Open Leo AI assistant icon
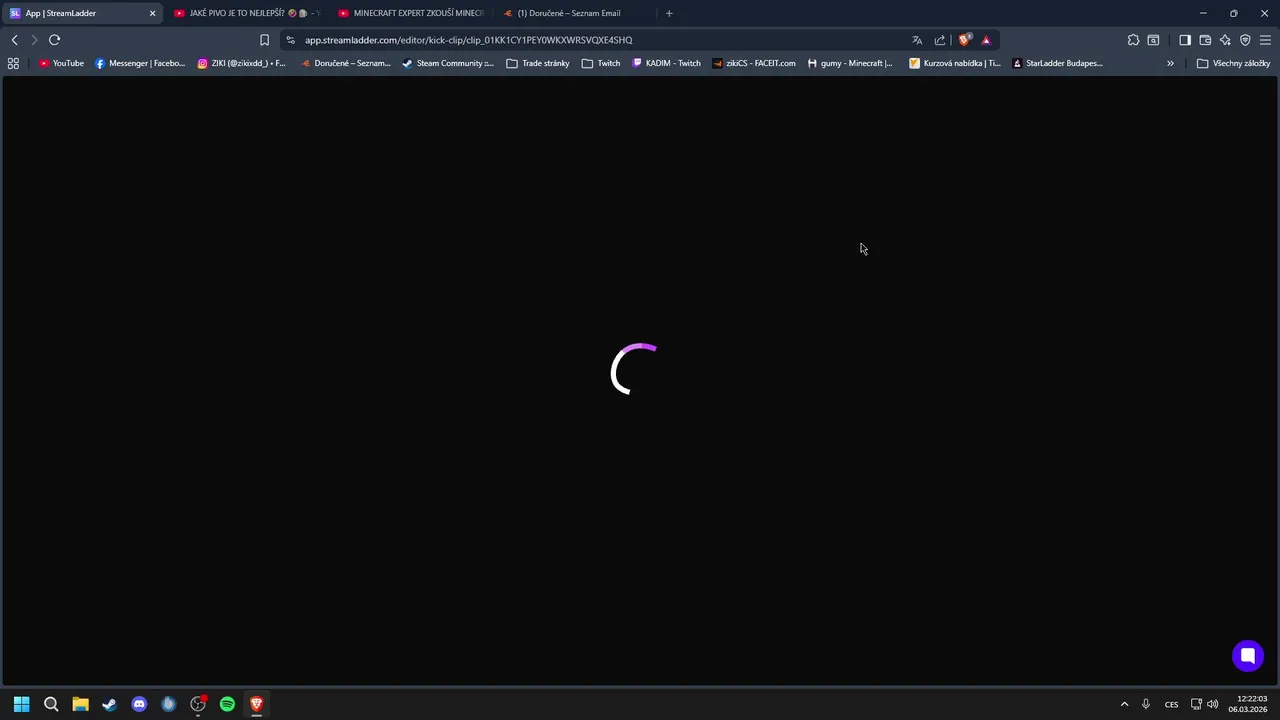The height and width of the screenshot is (720, 1280). click(x=1225, y=40)
